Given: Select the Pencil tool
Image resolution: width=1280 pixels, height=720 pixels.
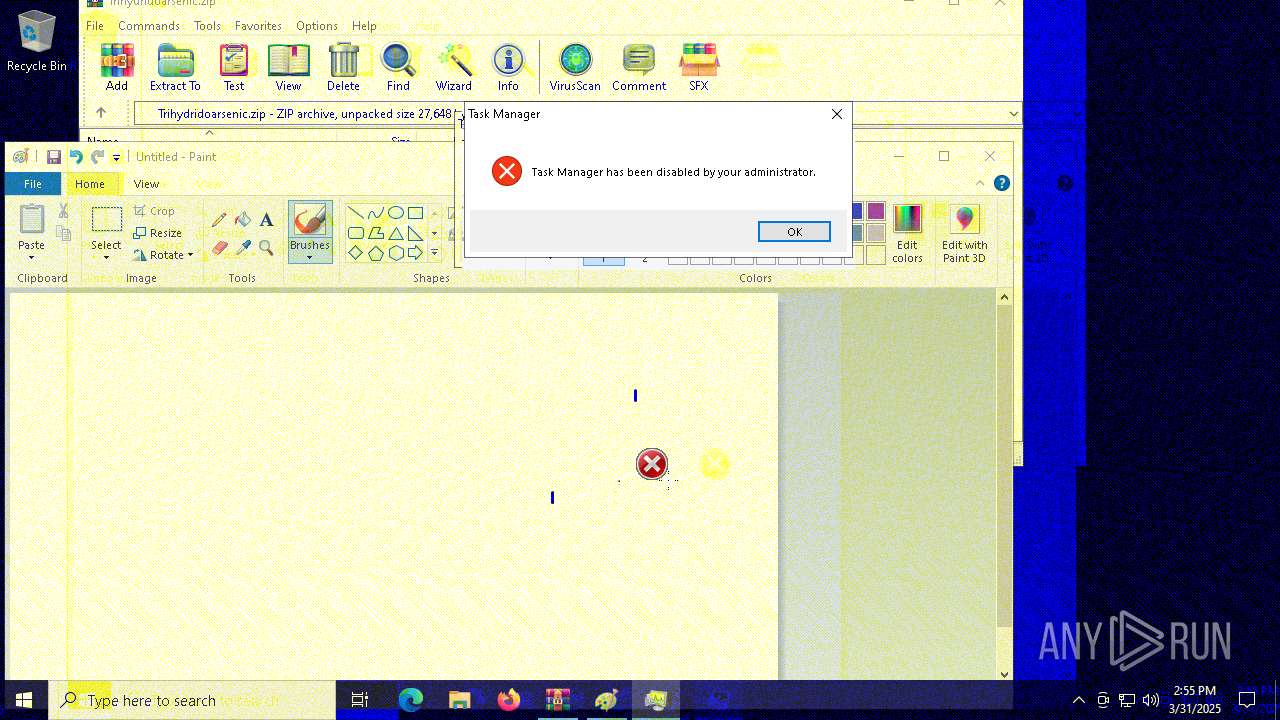Looking at the screenshot, I should pyautogui.click(x=219, y=220).
